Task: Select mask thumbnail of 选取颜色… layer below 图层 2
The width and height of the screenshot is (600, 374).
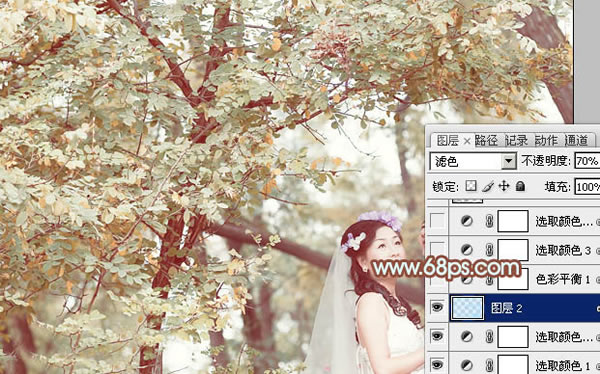Action: tap(513, 337)
